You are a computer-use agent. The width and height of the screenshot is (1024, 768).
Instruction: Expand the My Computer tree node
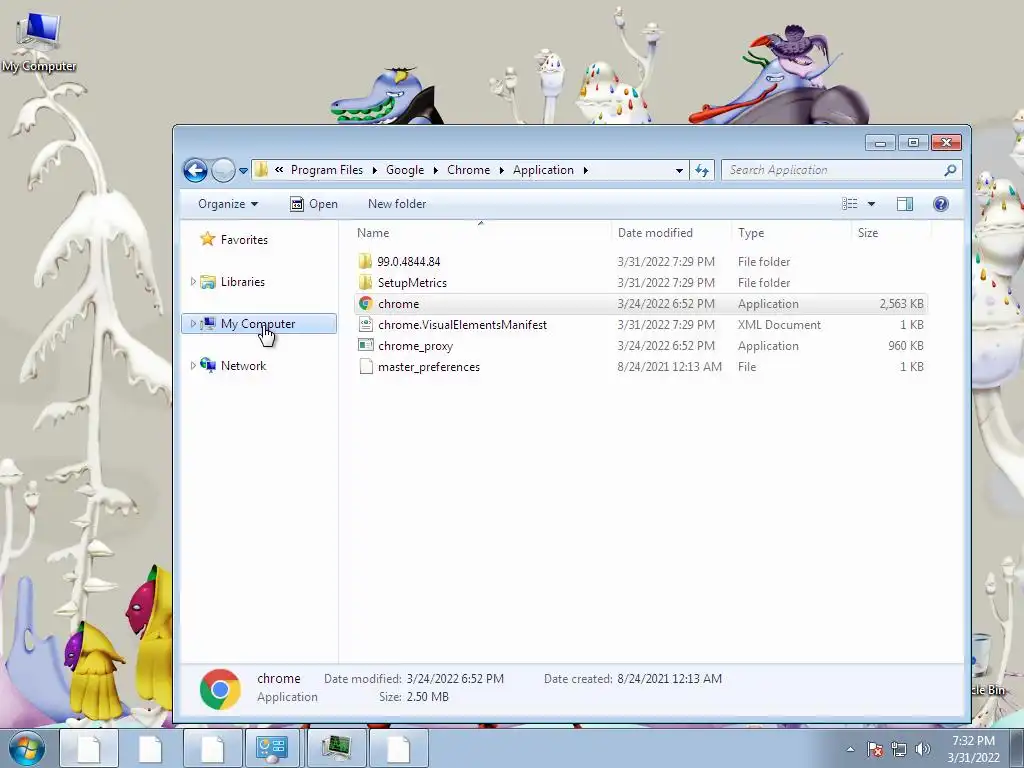[x=193, y=323]
